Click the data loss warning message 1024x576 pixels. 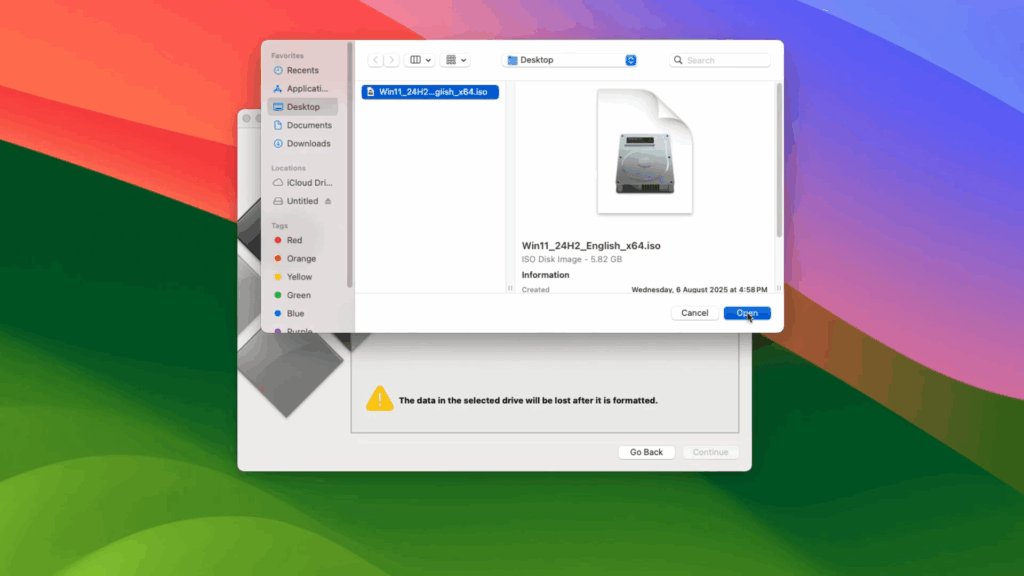pos(528,400)
